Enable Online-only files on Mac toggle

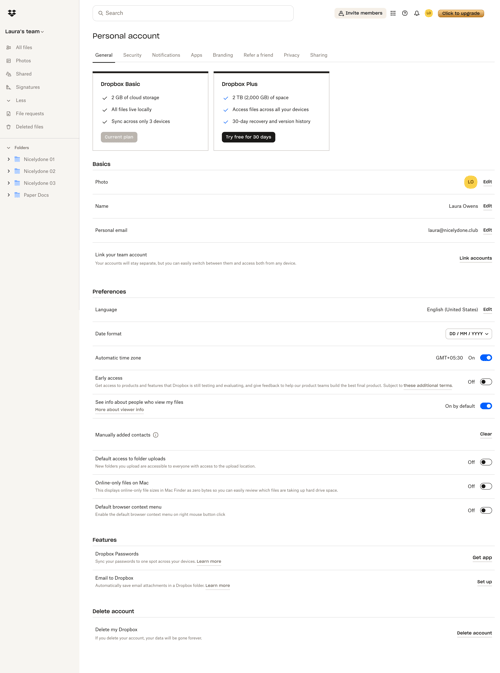coord(486,486)
